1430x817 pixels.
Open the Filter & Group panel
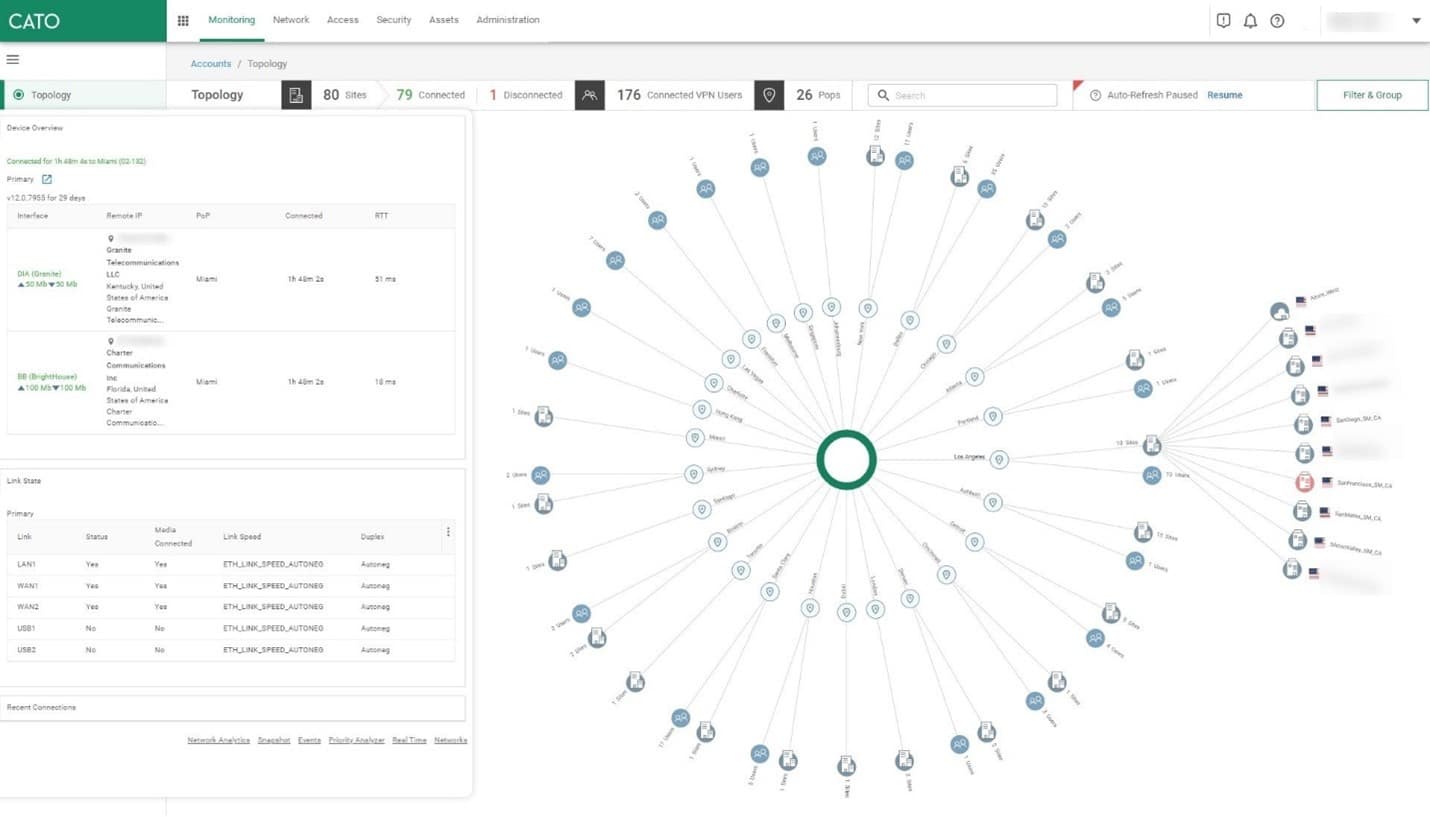pyautogui.click(x=1372, y=95)
